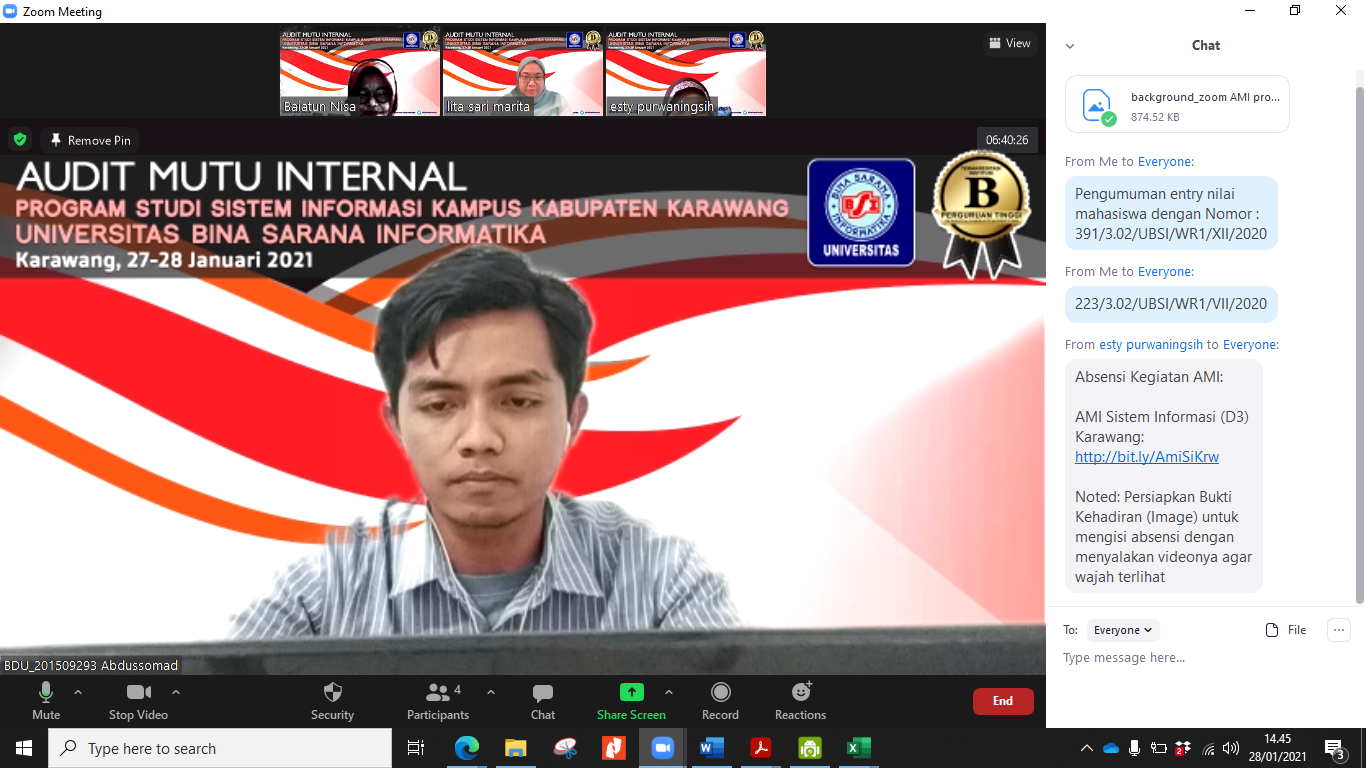Open the Windows Start menu
Image resolution: width=1366 pixels, height=768 pixels.
(24, 748)
